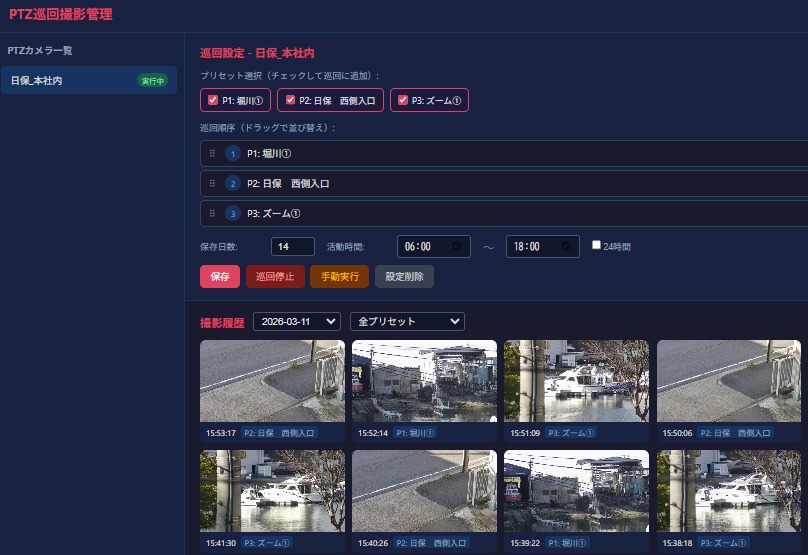Click P3: ズーム① tag under 15:51:09 thumbnail
This screenshot has height=555, width=808.
click(571, 433)
